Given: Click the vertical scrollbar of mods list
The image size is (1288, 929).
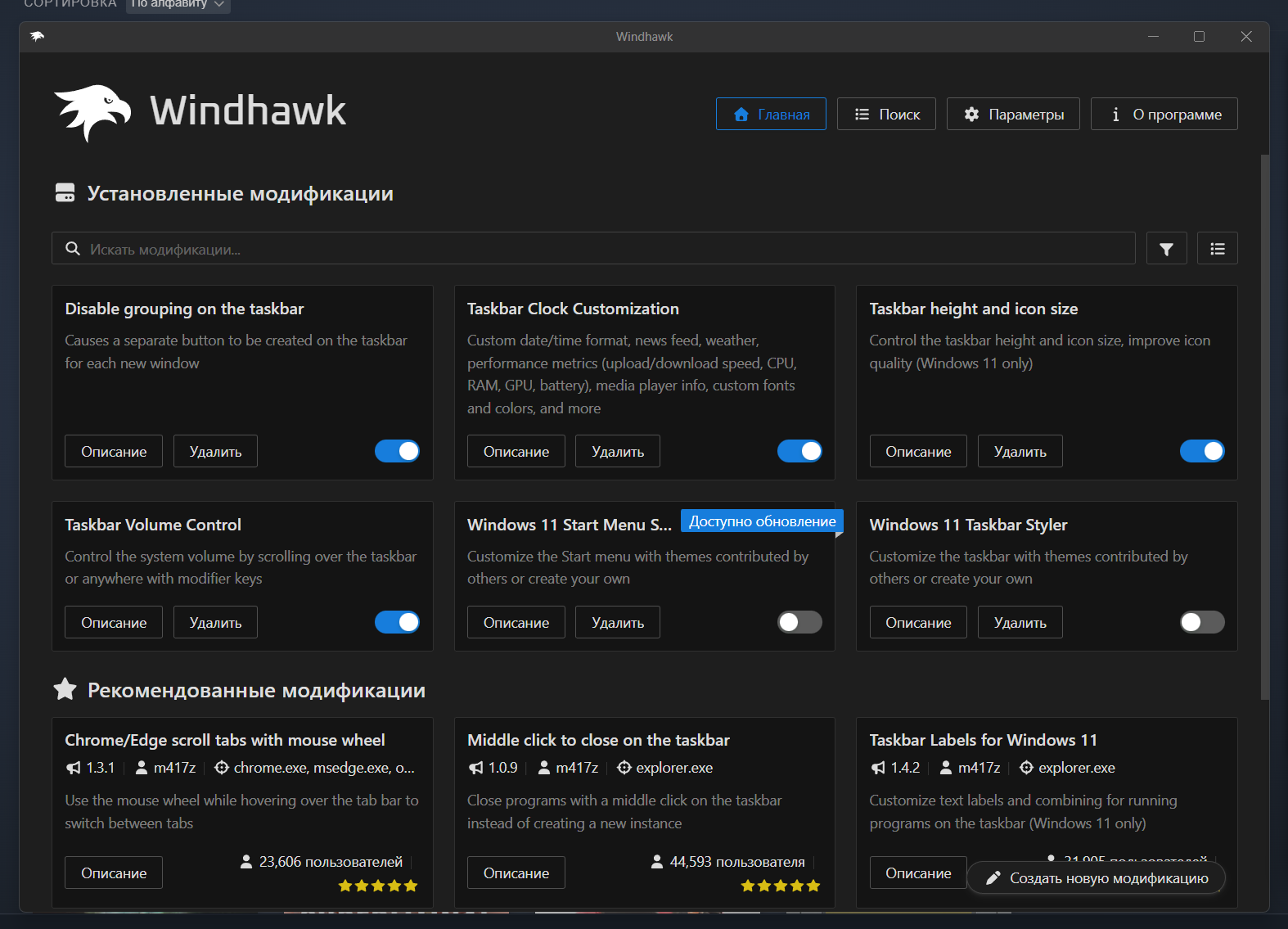Looking at the screenshot, I should [1265, 426].
